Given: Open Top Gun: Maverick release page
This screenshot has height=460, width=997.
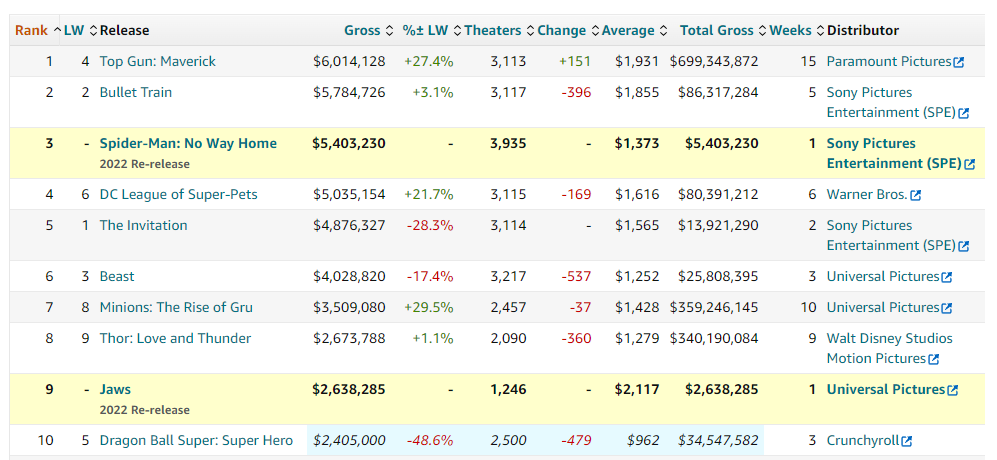Looking at the screenshot, I should coord(158,62).
